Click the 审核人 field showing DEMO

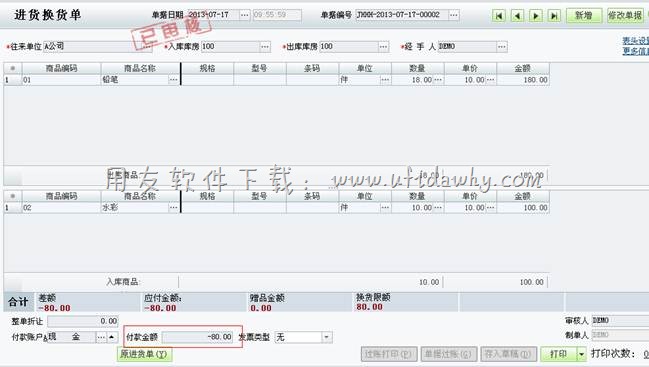(x=620, y=321)
